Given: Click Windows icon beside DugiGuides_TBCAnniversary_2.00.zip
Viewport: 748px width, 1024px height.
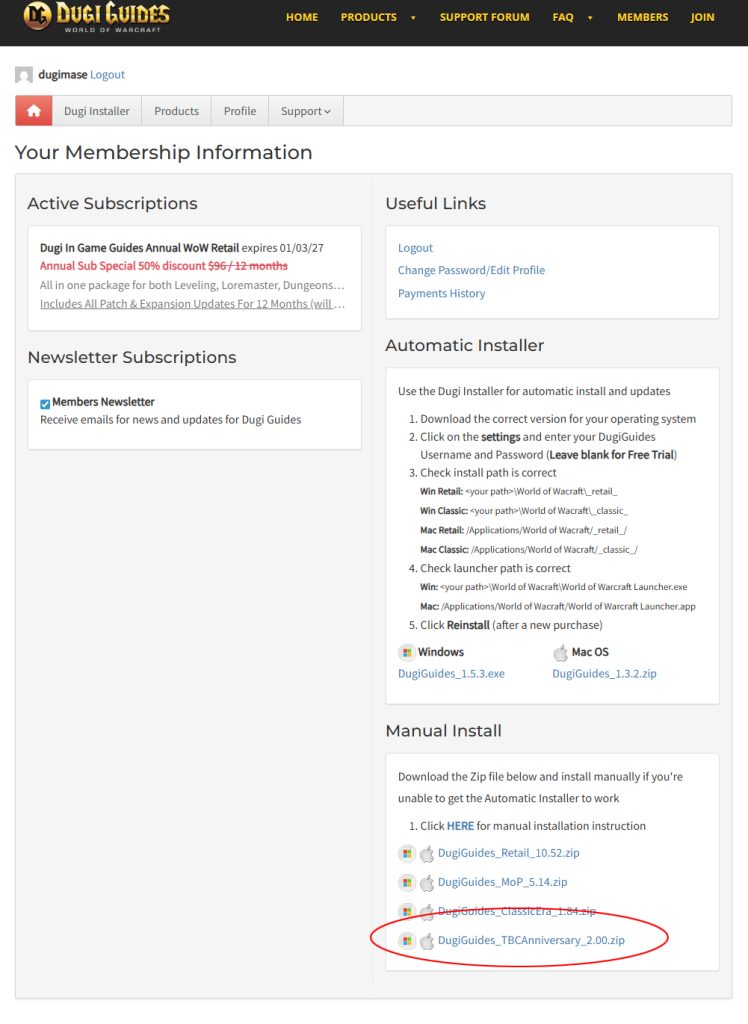Looking at the screenshot, I should point(406,941).
